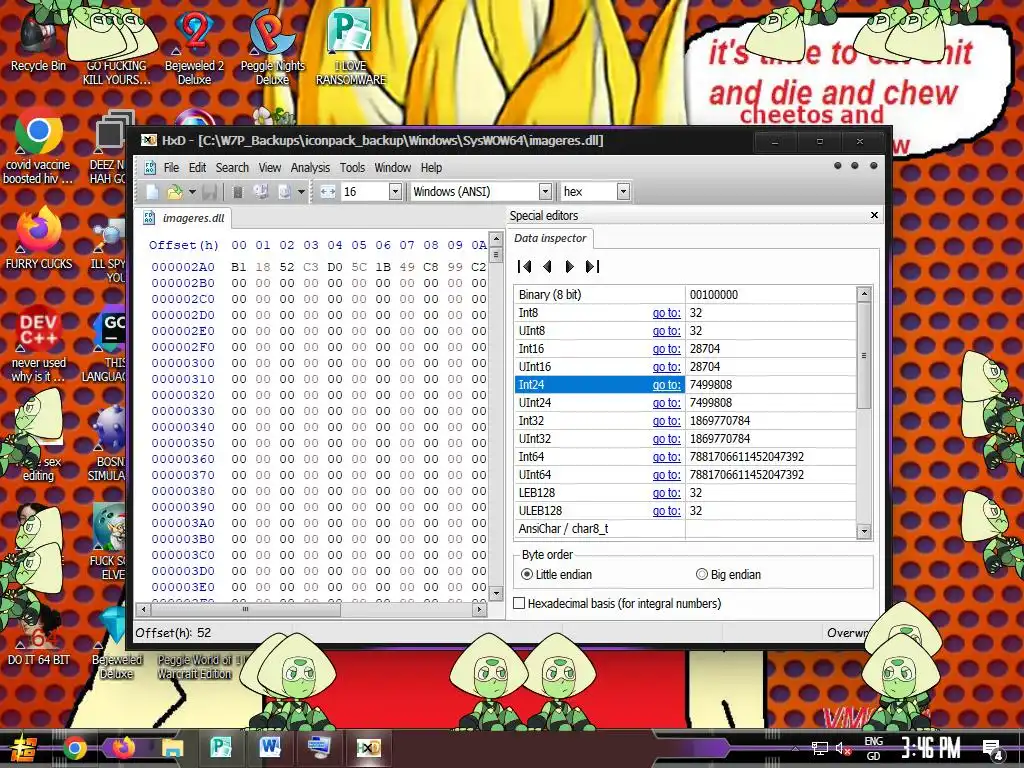This screenshot has width=1024, height=768.
Task: Open dropdown arrow next to Open icon
Action: coord(192,192)
